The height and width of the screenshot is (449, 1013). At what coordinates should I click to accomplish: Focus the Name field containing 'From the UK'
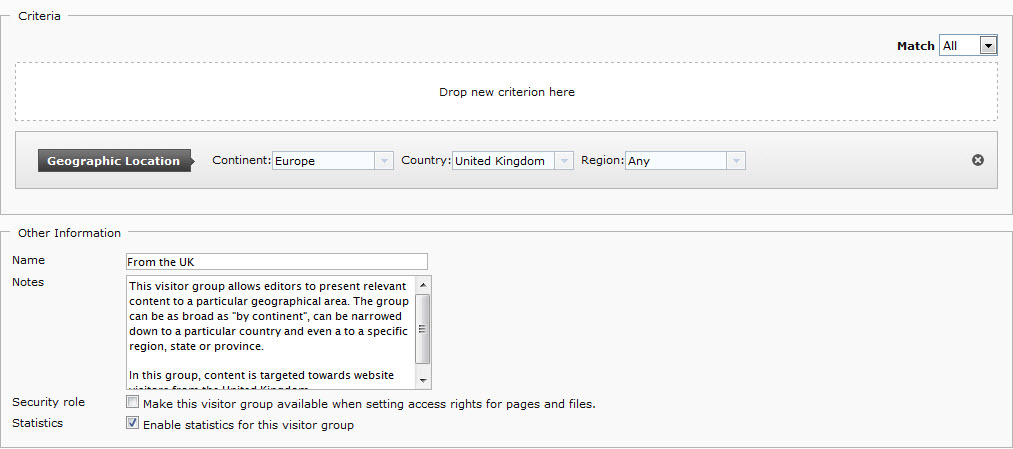(276, 262)
